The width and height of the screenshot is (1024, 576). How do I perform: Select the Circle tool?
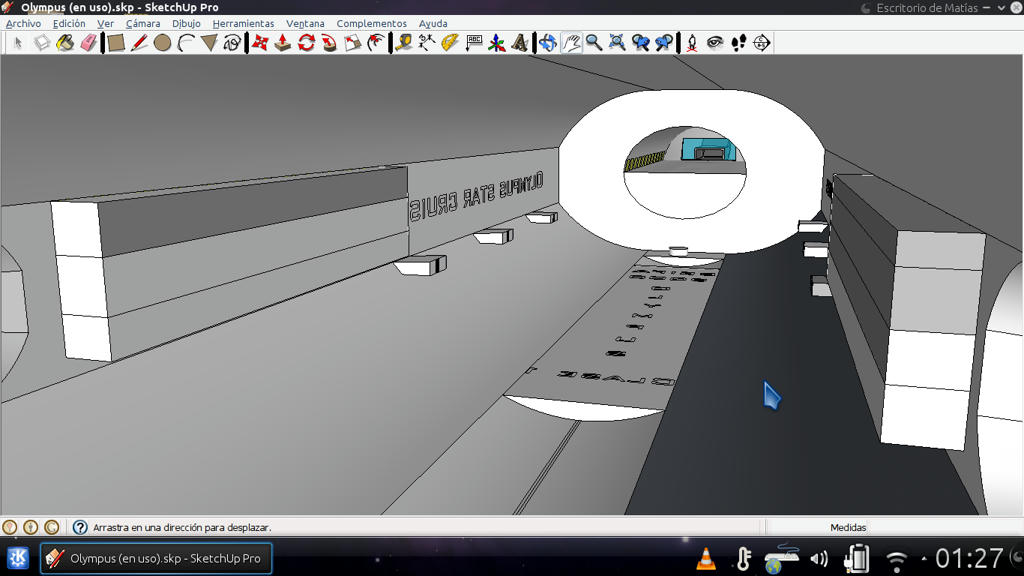coord(163,43)
